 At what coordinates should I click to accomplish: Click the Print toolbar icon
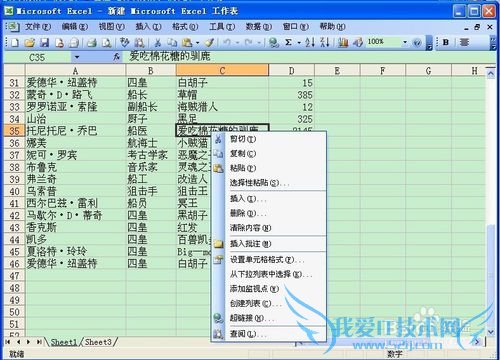click(x=92, y=42)
